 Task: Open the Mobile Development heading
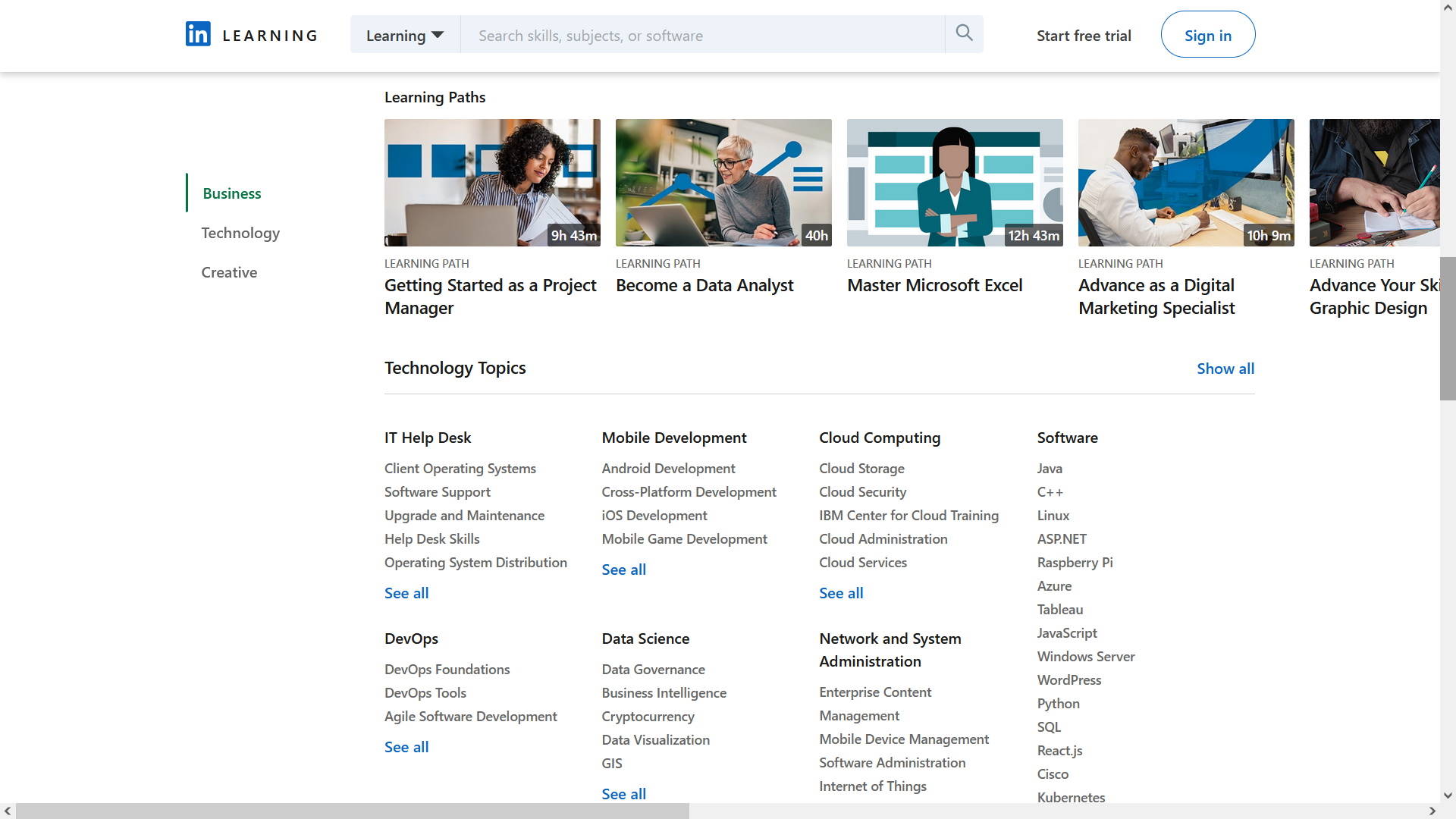(674, 438)
